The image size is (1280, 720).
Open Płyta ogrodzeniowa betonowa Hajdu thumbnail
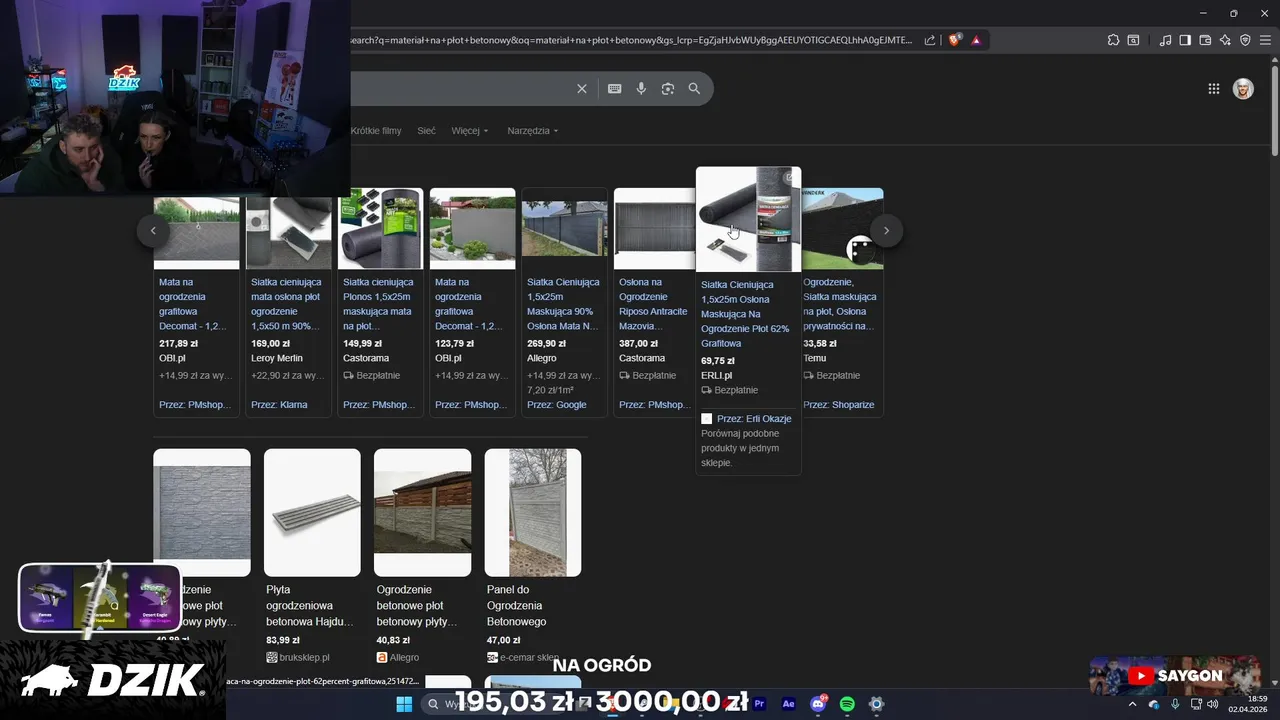(x=312, y=512)
